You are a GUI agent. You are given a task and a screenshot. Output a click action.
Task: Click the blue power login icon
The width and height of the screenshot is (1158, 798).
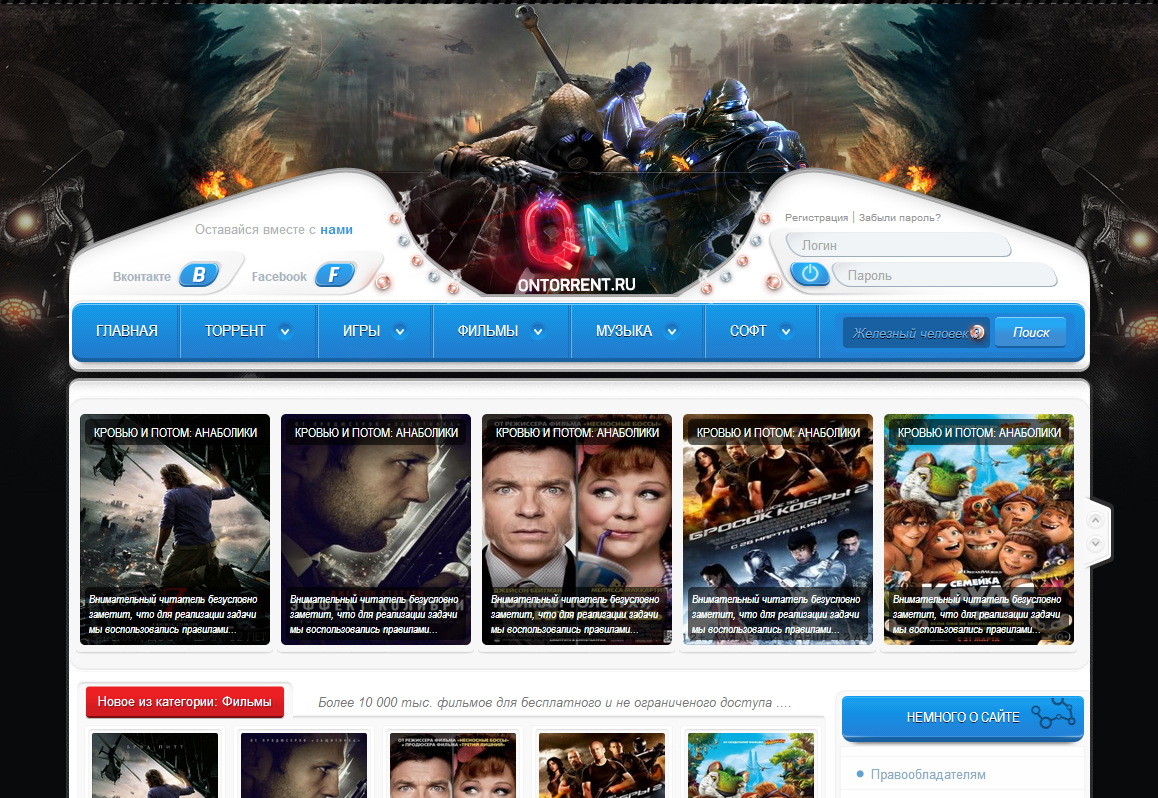point(809,273)
